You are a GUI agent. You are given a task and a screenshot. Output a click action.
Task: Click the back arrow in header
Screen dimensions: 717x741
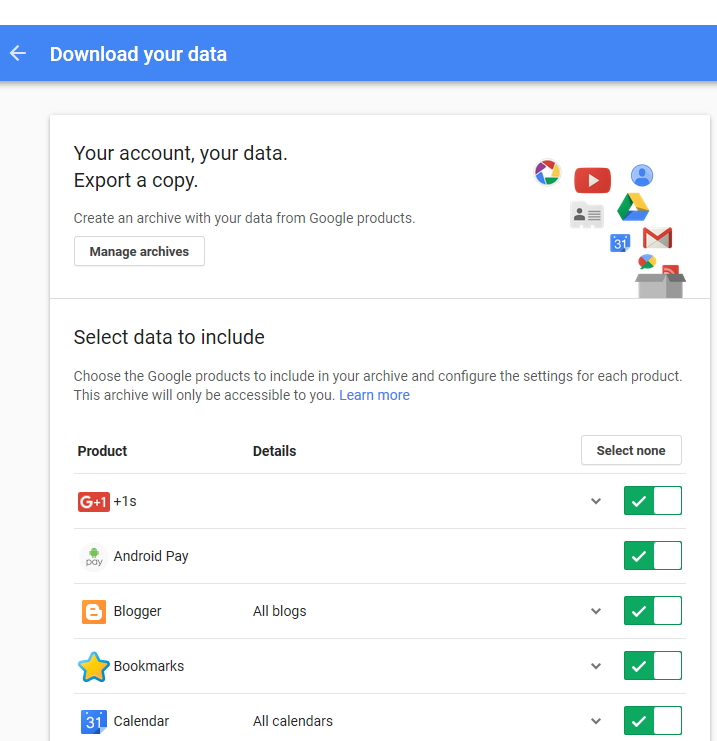(x=18, y=53)
